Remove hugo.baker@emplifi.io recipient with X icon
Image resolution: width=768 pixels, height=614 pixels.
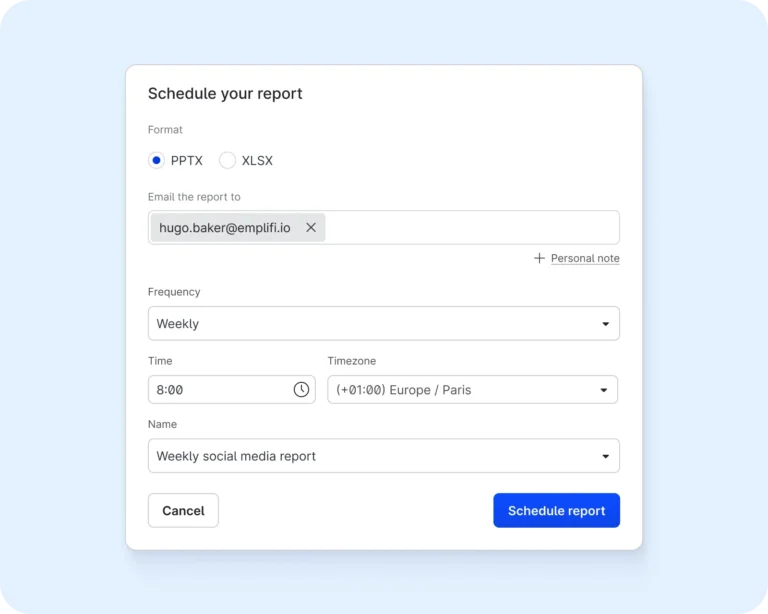click(x=311, y=228)
